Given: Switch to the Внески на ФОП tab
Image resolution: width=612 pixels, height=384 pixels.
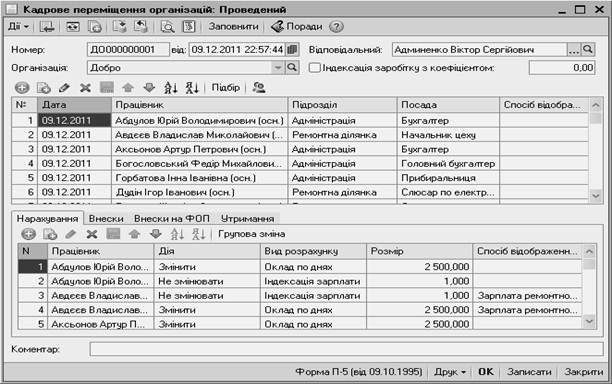Looking at the screenshot, I should (x=172, y=219).
